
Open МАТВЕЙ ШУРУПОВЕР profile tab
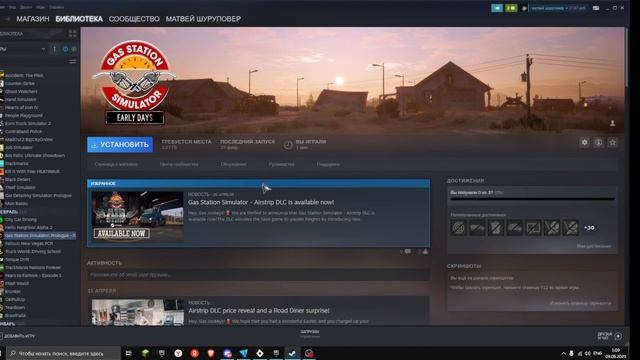pyautogui.click(x=203, y=19)
